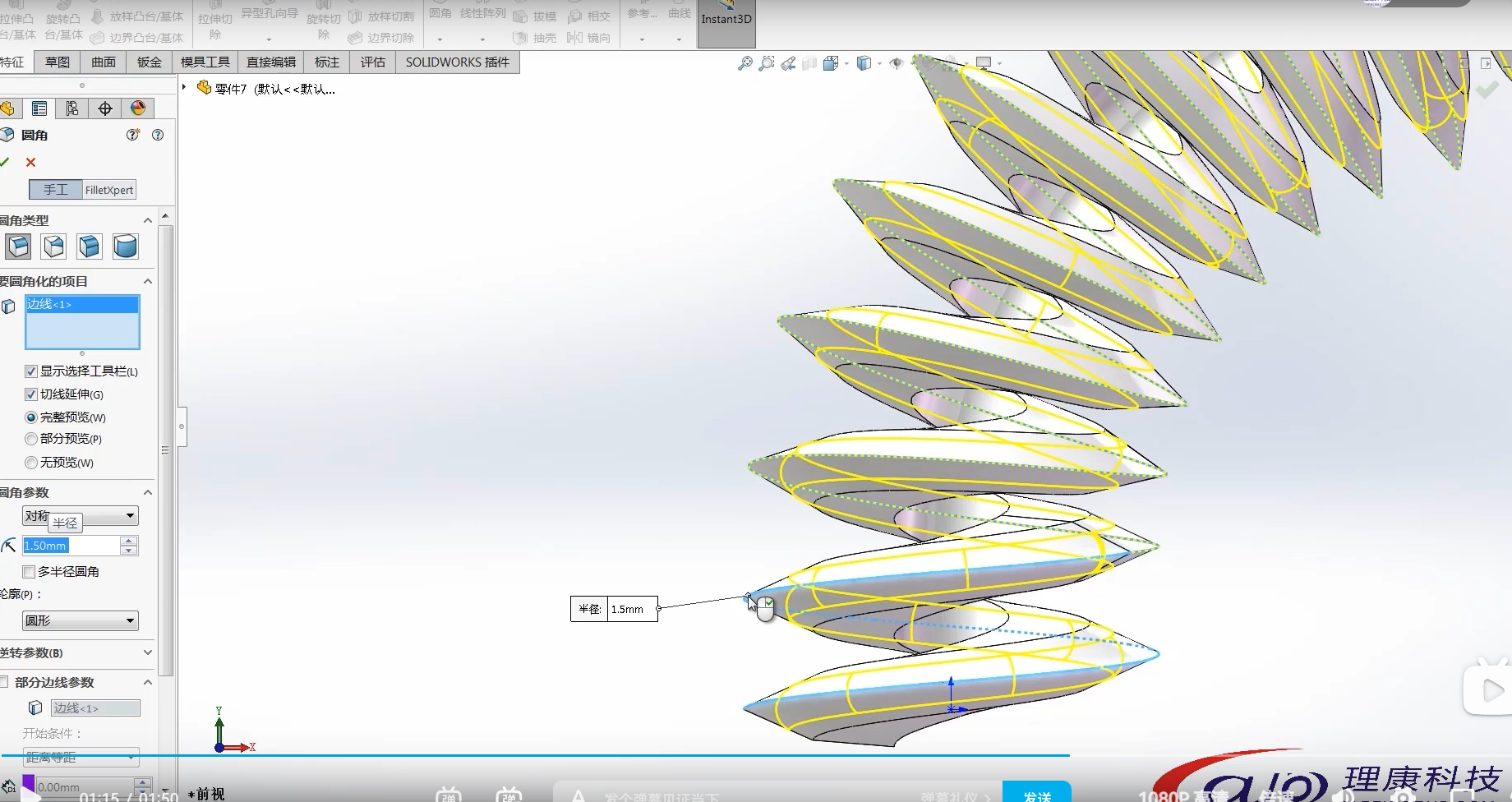Expand the 逆转参数 section
Viewport: 1512px width, 802px height.
click(x=148, y=652)
